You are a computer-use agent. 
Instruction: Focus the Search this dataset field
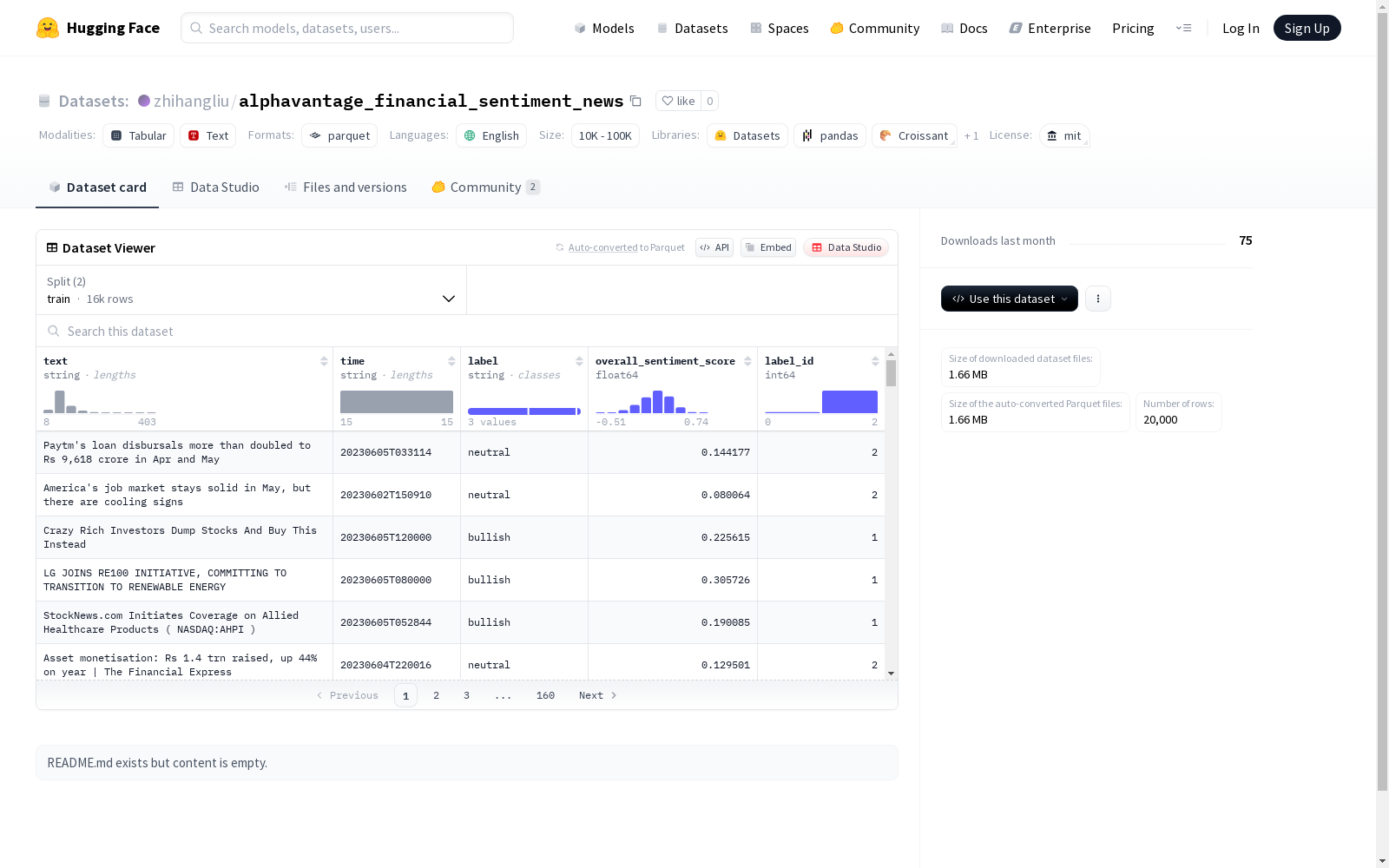467,331
